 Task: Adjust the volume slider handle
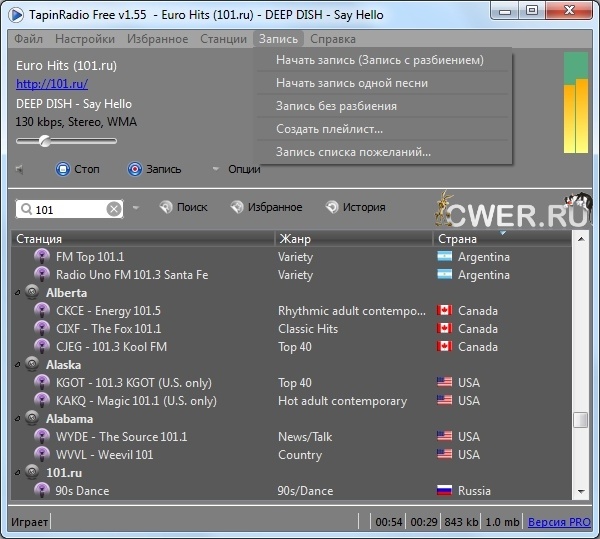click(46, 140)
